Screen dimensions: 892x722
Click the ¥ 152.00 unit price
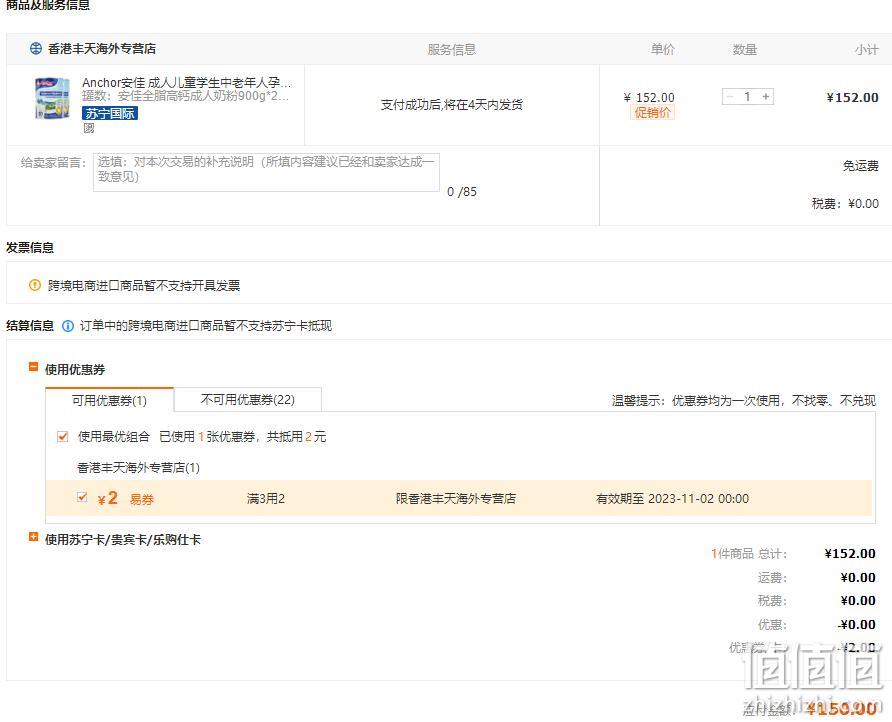pos(649,97)
